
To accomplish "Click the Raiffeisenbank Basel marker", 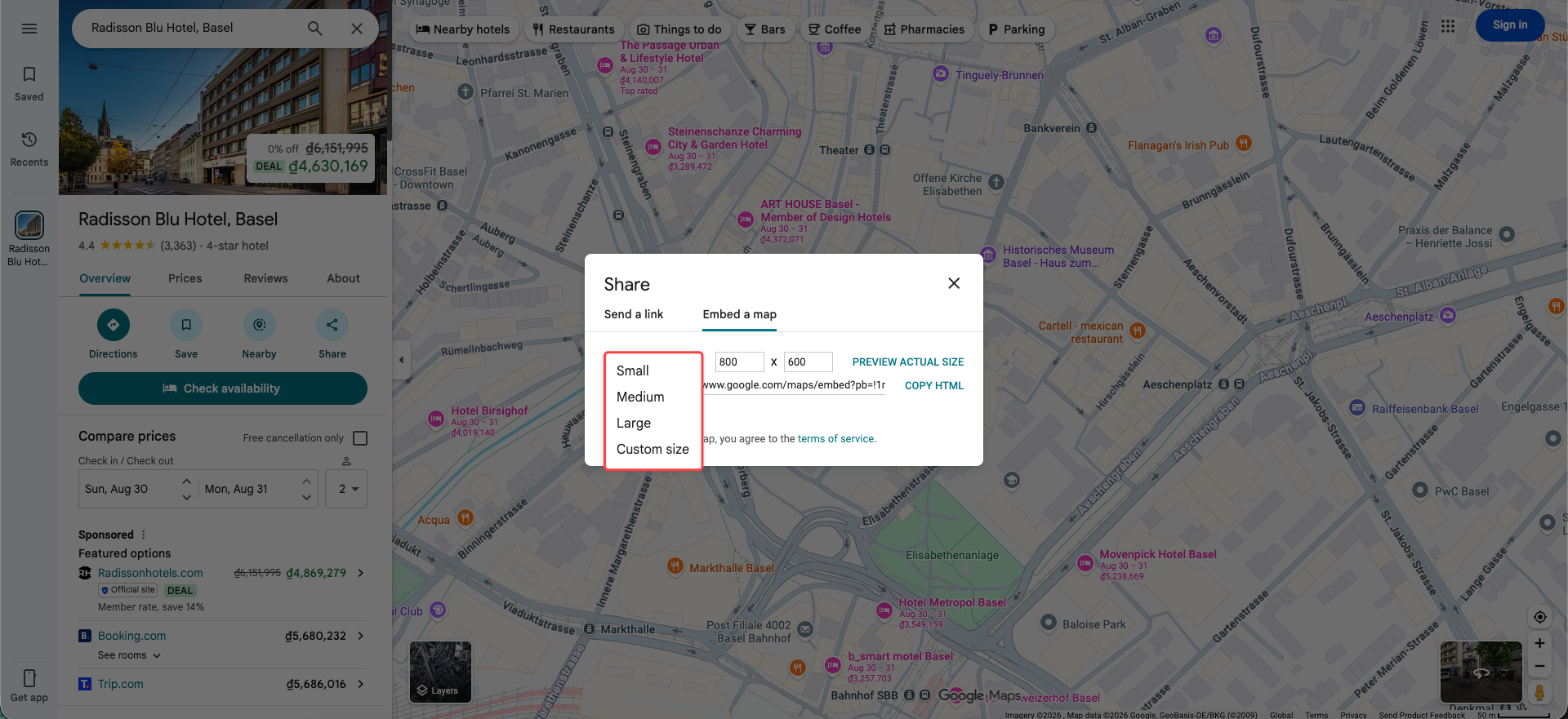I will coord(1357,407).
